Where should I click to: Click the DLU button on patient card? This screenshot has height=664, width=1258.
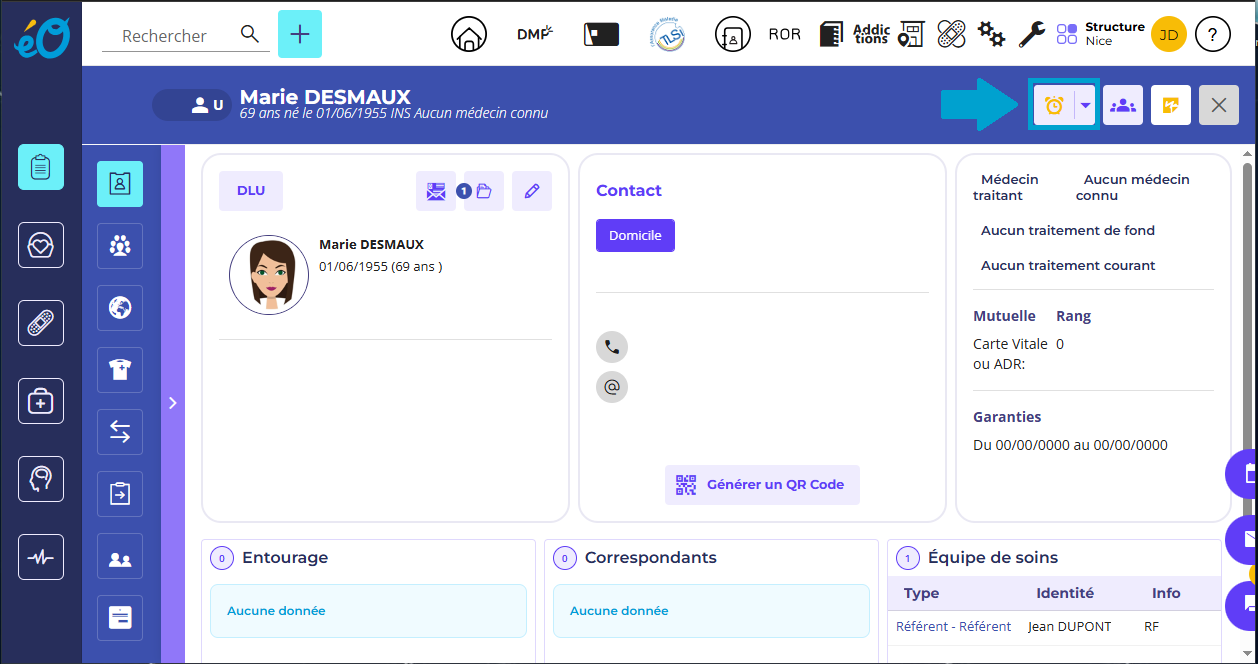point(251,191)
